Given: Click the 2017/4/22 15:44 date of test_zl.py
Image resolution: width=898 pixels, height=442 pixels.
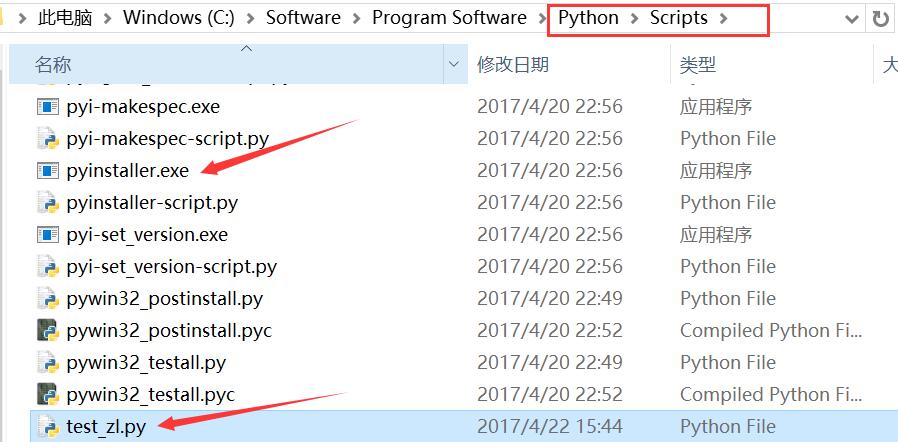Looking at the screenshot, I should click(550, 427).
